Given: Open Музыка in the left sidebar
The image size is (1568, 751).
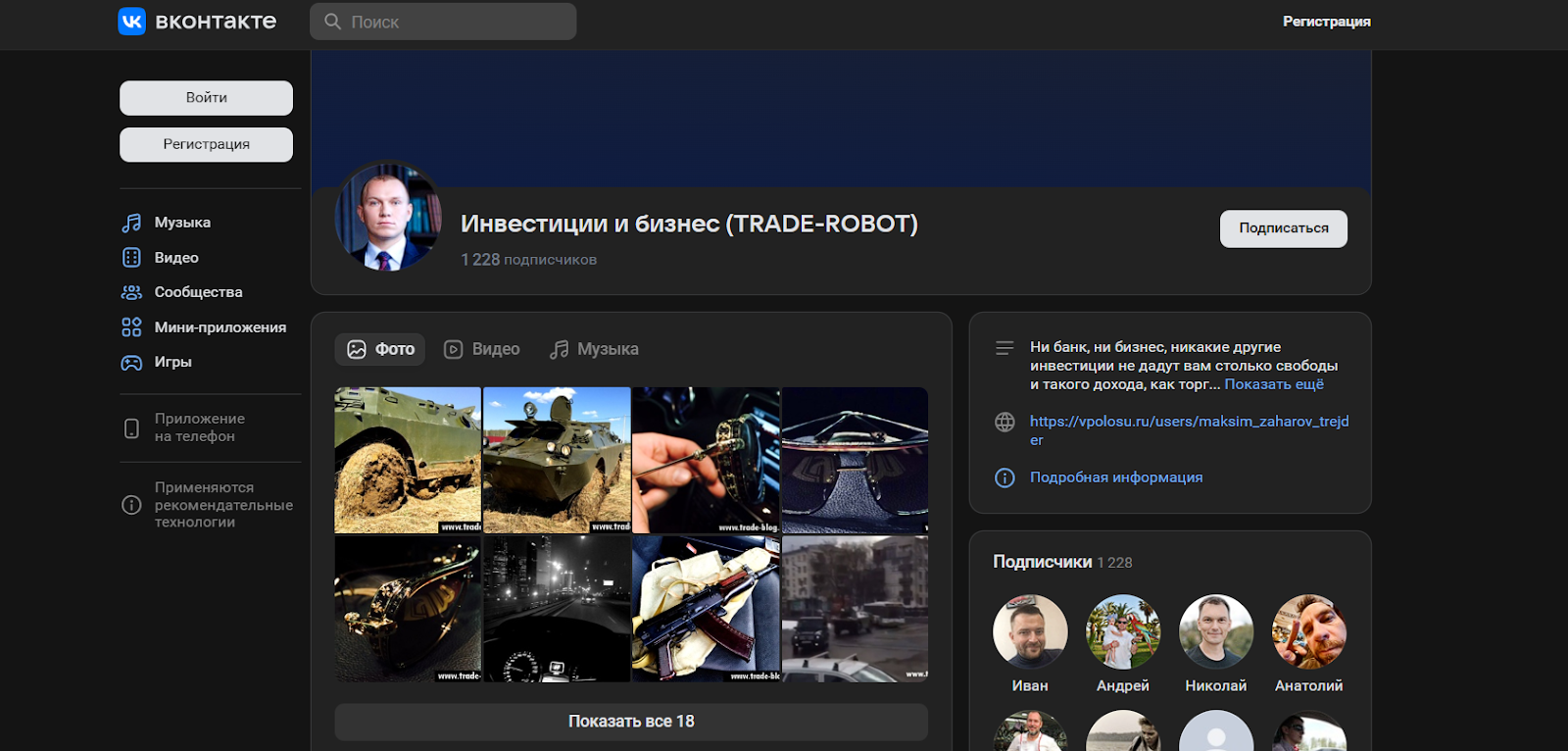Looking at the screenshot, I should (182, 223).
